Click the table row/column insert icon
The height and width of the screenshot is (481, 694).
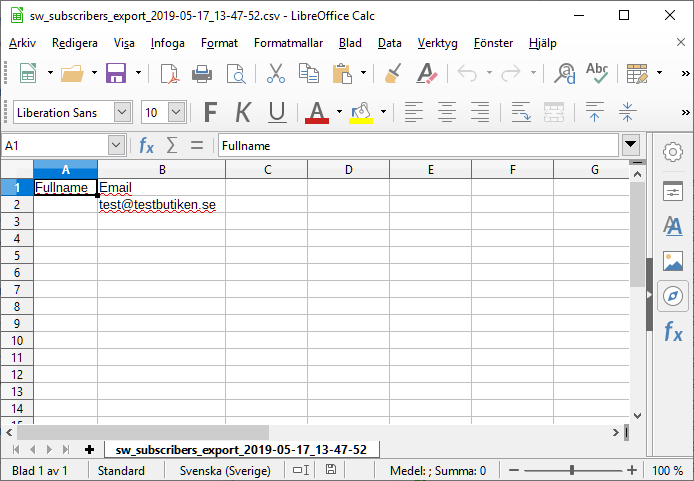point(637,73)
